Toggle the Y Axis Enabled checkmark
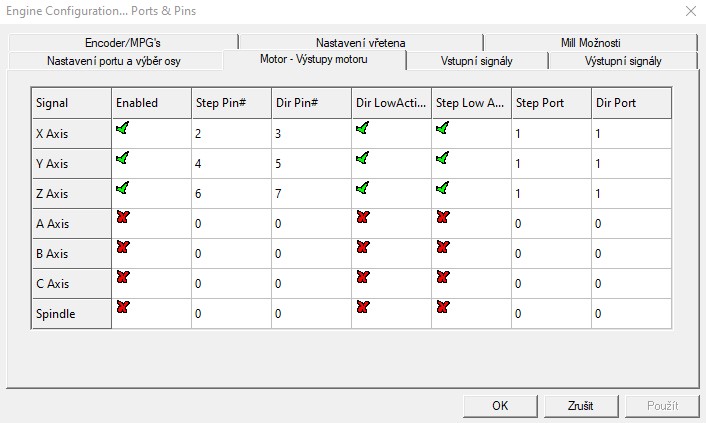The height and width of the screenshot is (423, 706). point(123,158)
